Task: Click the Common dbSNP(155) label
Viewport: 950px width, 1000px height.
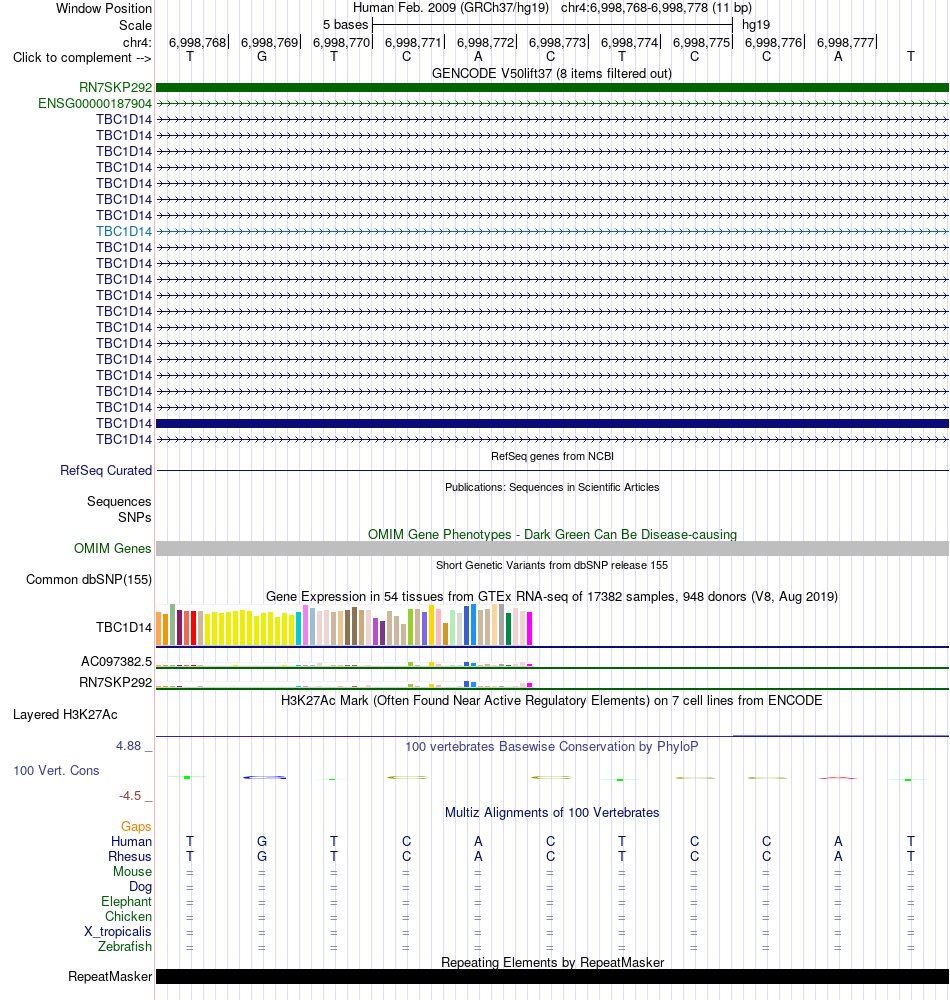Action: [89, 580]
